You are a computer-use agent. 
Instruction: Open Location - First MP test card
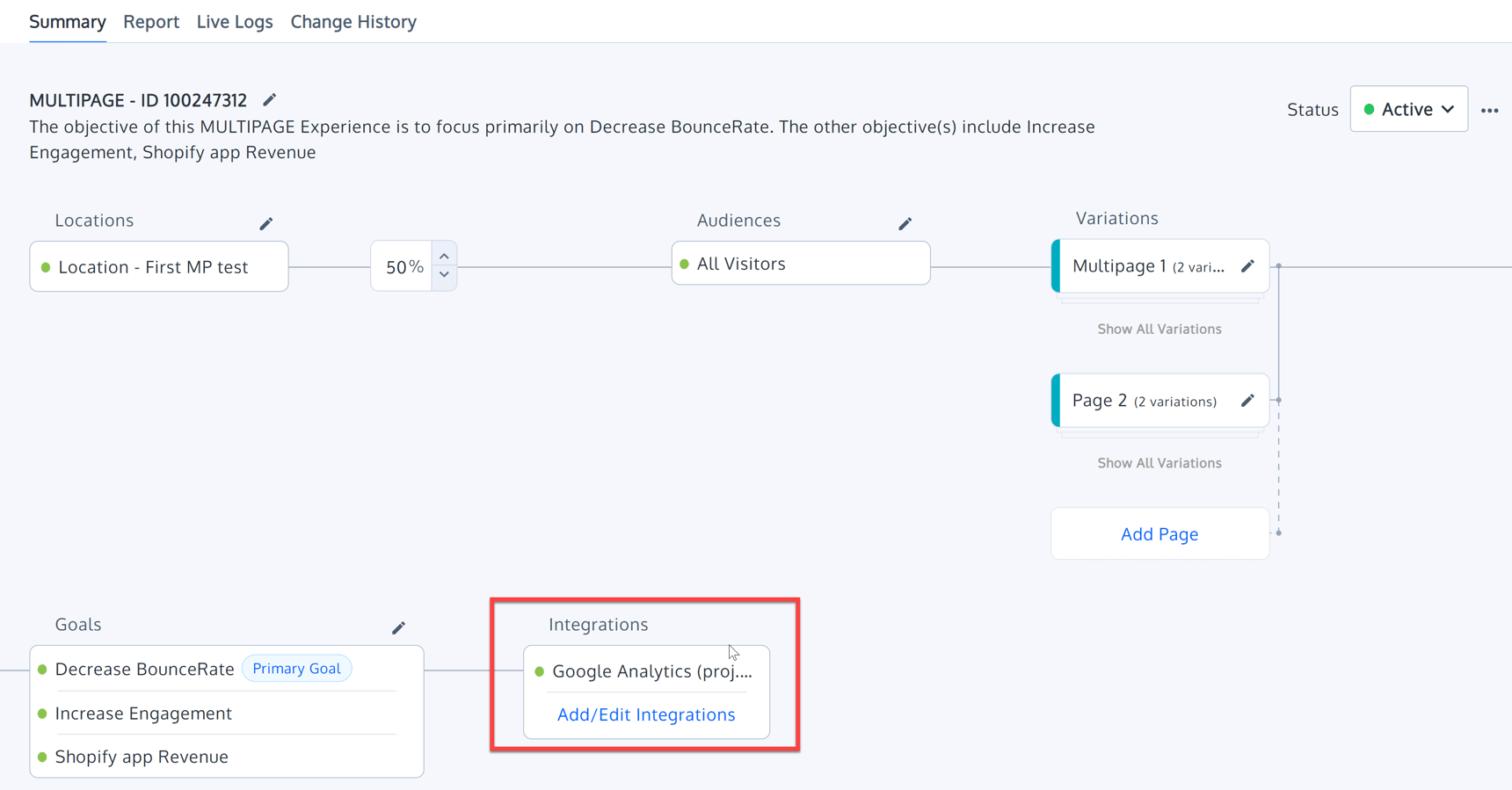[159, 266]
